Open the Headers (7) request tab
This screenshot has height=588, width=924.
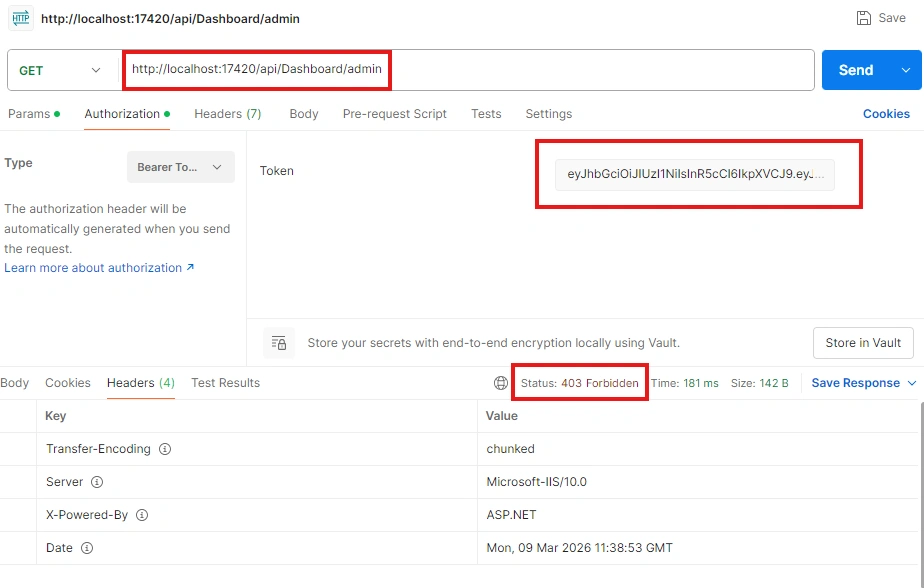227,114
